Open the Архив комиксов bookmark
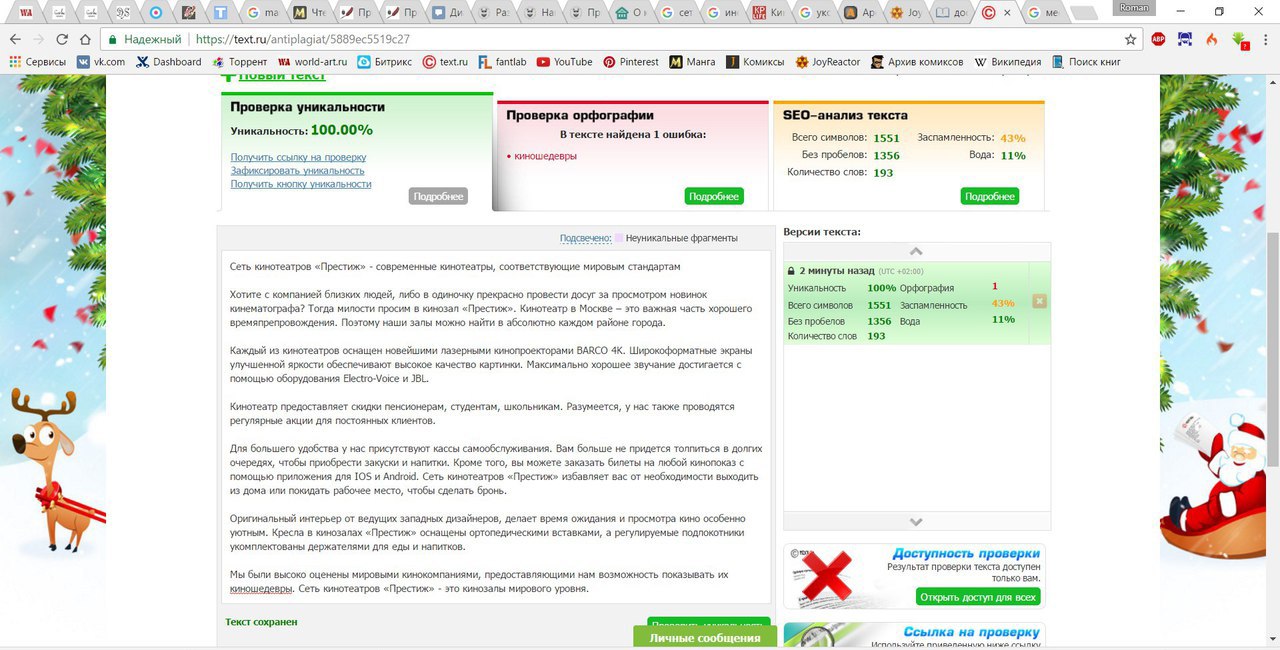This screenshot has height=650, width=1280. pyautogui.click(x=917, y=61)
